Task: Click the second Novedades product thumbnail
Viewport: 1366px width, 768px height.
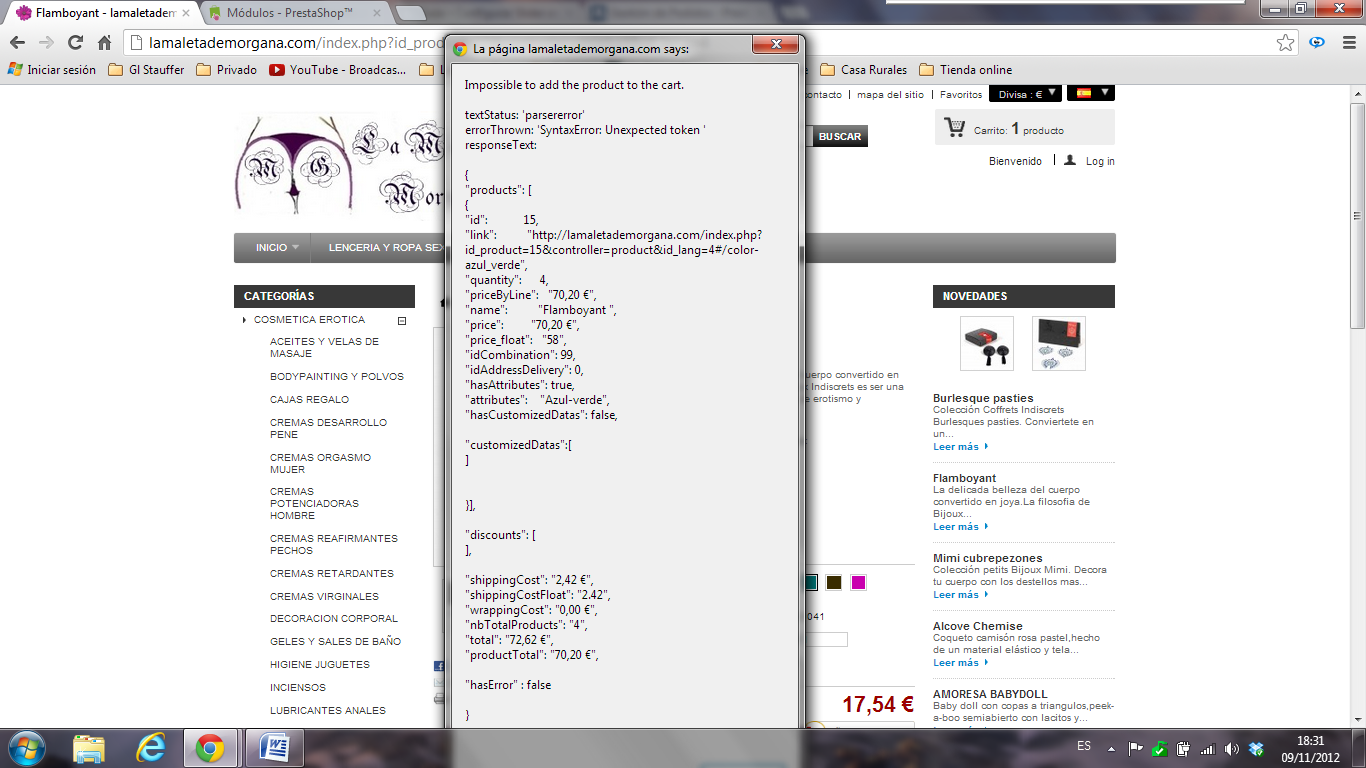Action: pyautogui.click(x=1059, y=344)
